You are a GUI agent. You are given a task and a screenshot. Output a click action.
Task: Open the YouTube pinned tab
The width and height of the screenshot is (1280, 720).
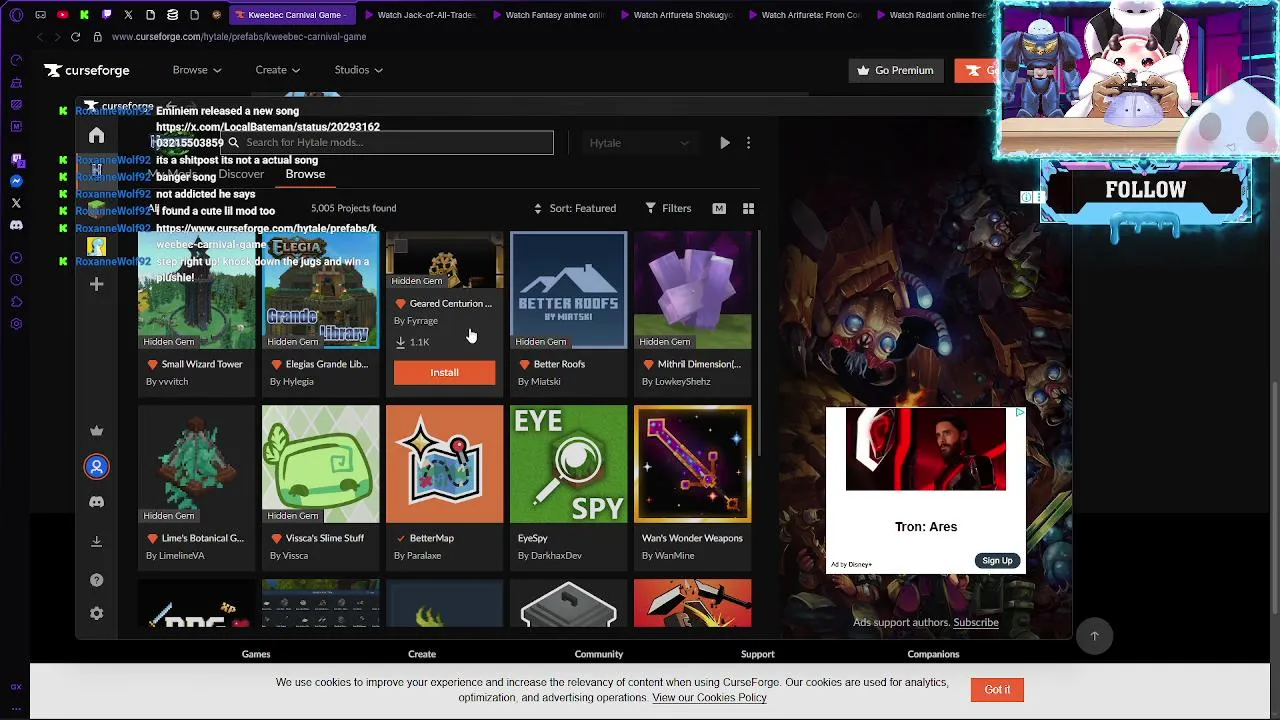click(x=62, y=15)
